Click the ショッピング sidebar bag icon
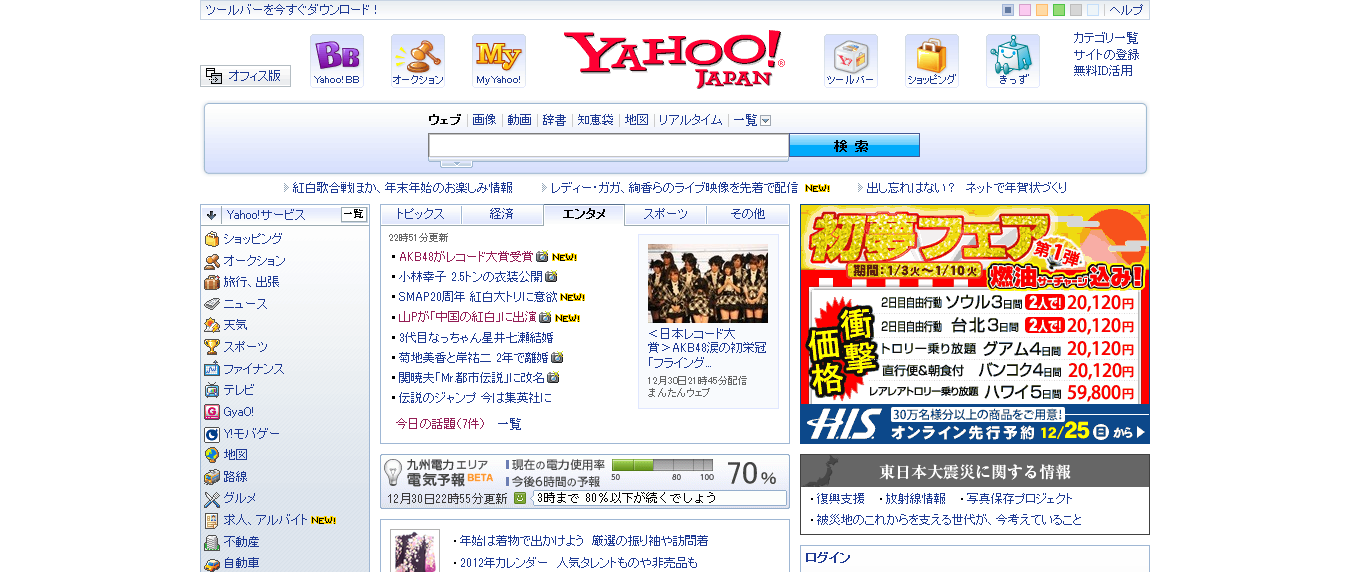The image size is (1349, 572). pos(212,239)
